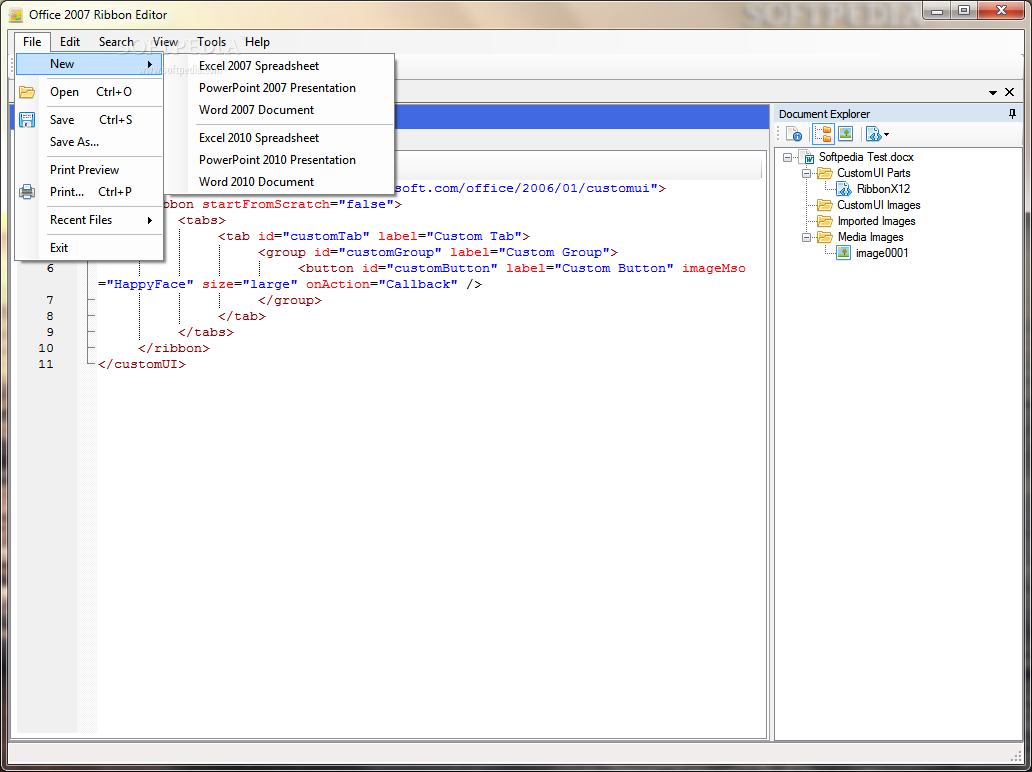This screenshot has height=772, width=1032.
Task: Open the Search menu
Action: (x=116, y=41)
